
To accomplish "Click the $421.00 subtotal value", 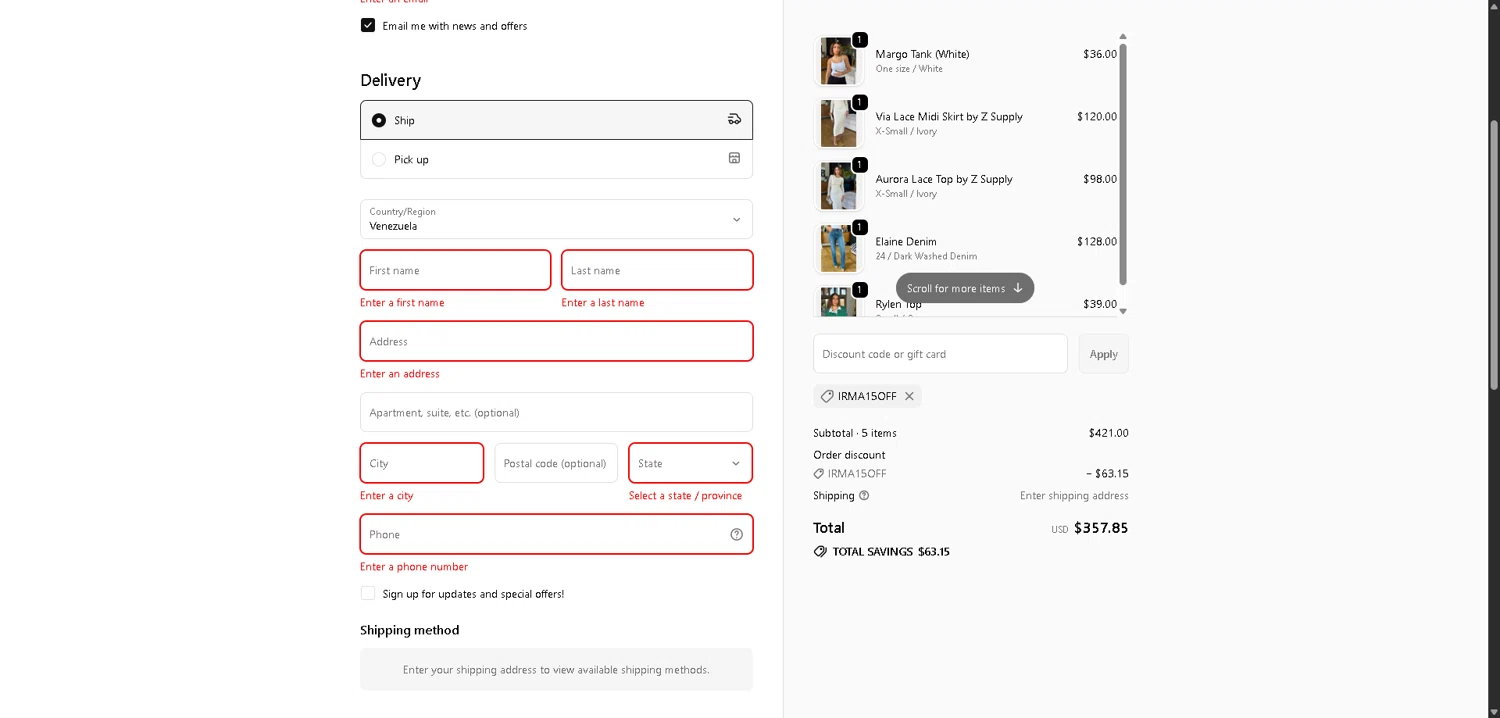I will 1108,433.
